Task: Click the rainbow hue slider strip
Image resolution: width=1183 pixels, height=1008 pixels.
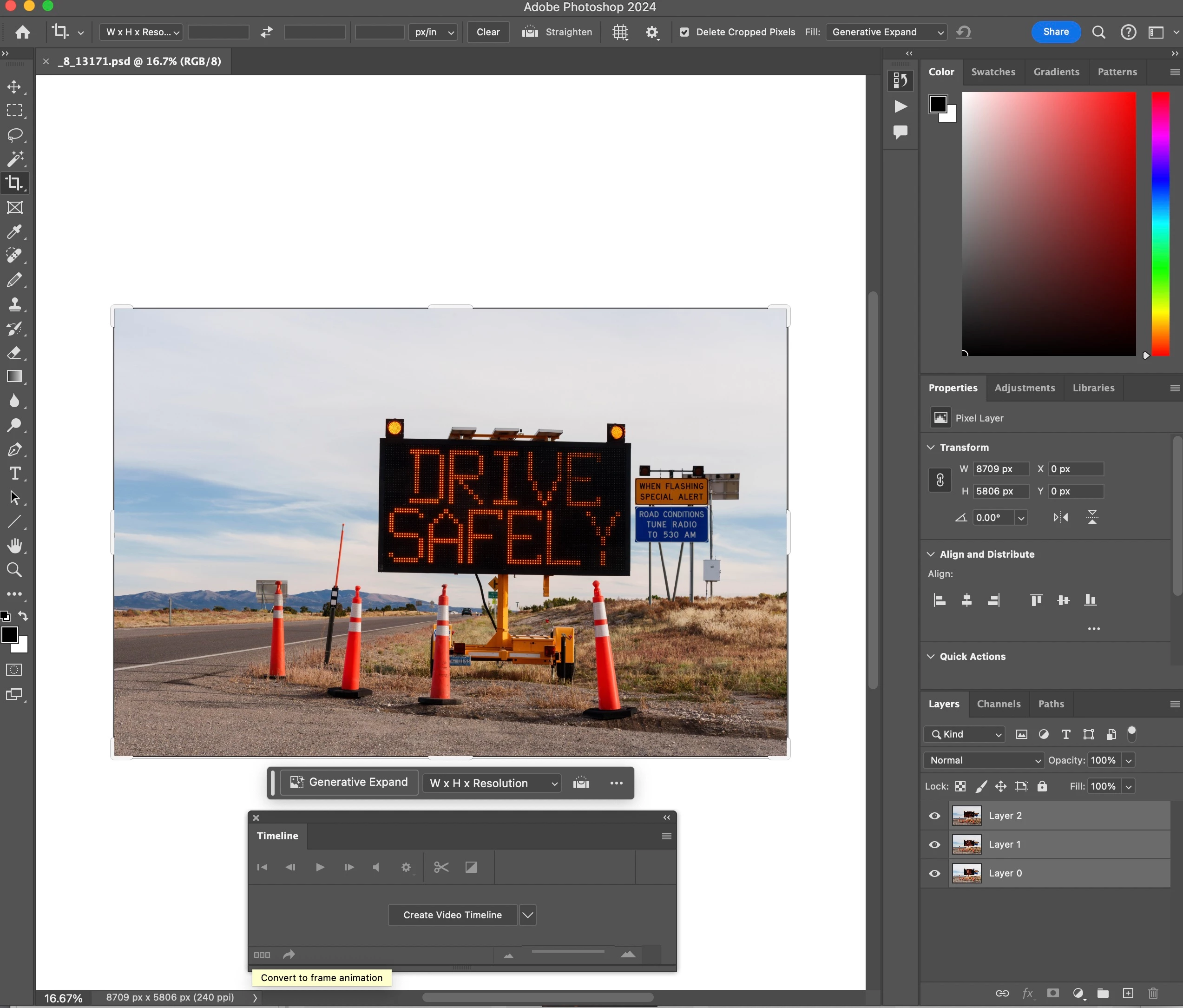Action: (x=1160, y=224)
